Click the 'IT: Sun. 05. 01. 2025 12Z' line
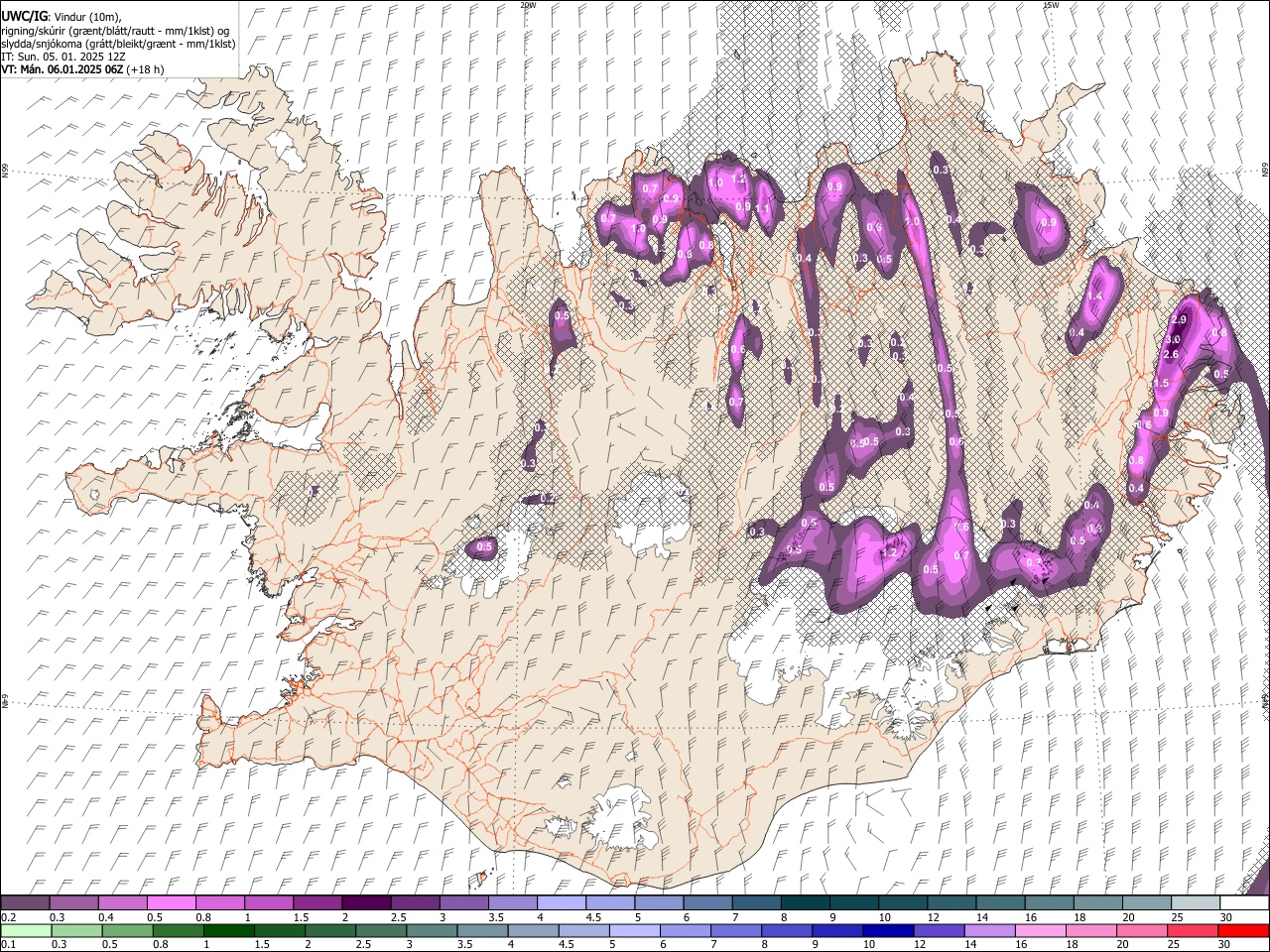 coord(63,57)
